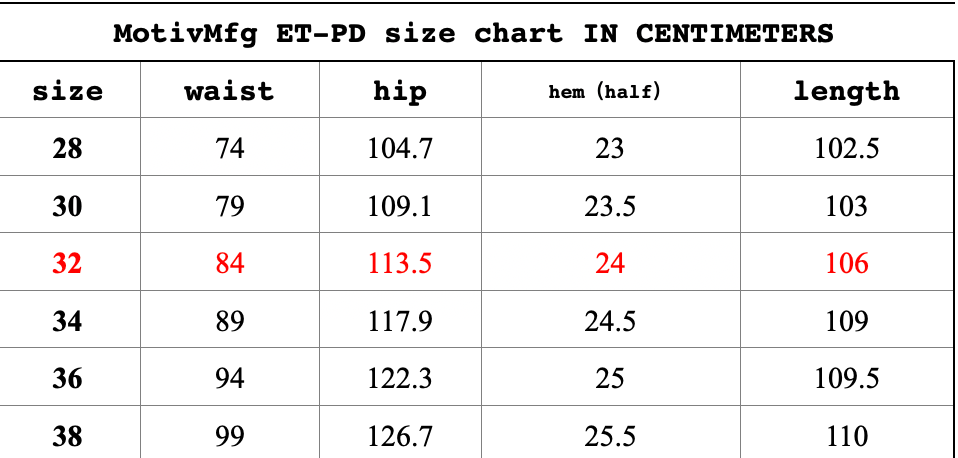
Task: Select the "length" column header
Action: (x=846, y=92)
